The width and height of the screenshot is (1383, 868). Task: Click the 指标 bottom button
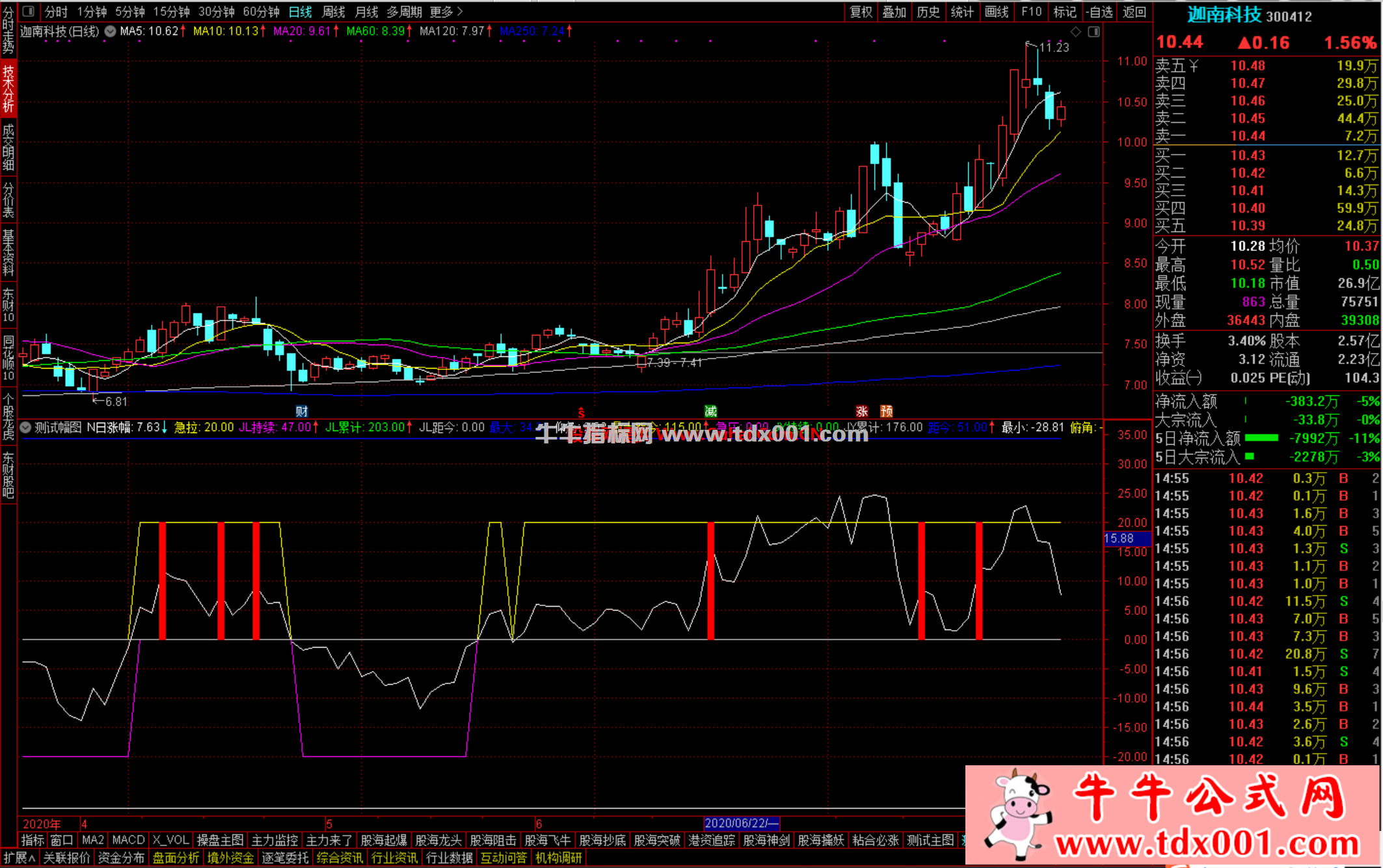(x=33, y=840)
